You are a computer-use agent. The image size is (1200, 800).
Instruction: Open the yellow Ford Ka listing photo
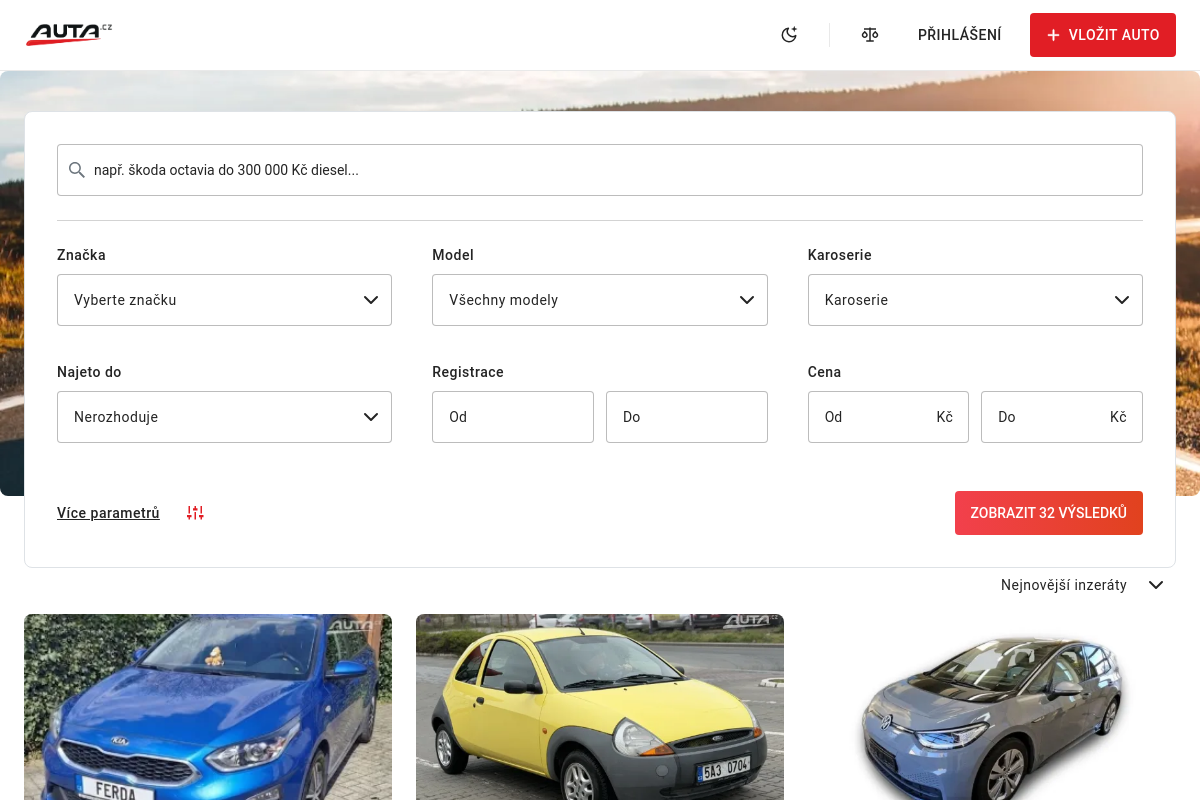coord(599,707)
